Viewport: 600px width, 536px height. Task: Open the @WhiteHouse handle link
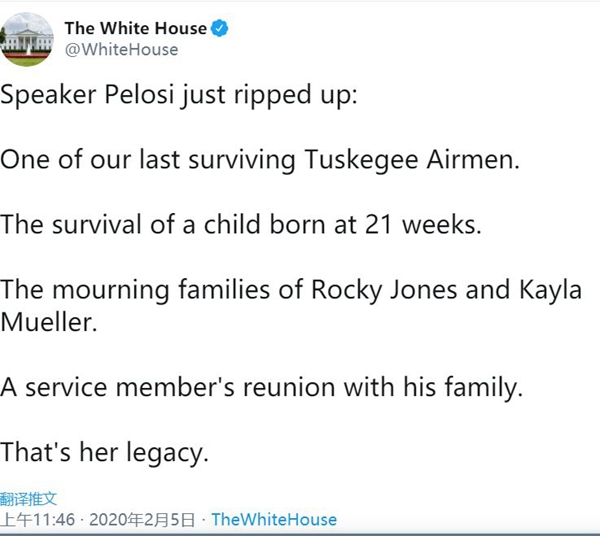(x=121, y=49)
